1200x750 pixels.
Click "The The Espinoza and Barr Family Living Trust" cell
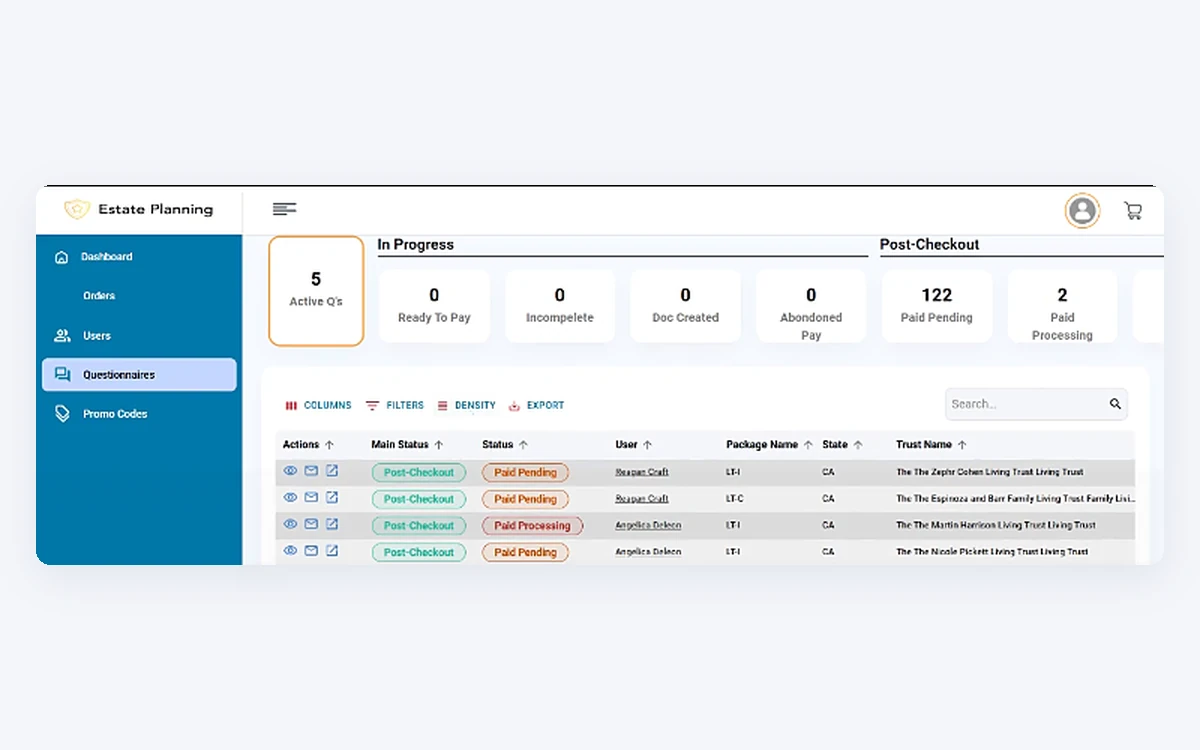pyautogui.click(x=1016, y=499)
